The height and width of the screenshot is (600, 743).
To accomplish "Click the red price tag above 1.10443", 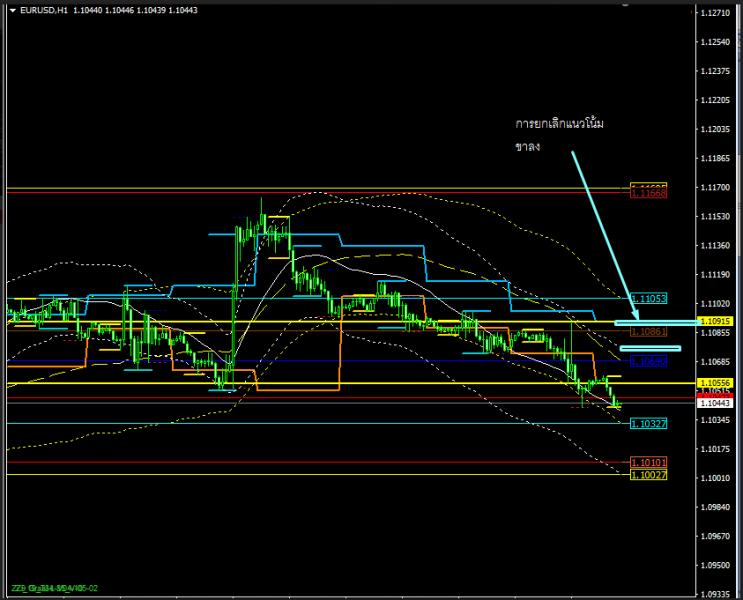I will click(x=715, y=395).
